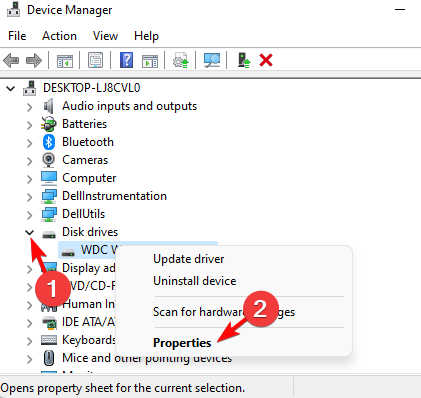Expand the DellInstrumentation category
421x398 pixels.
[x=30, y=197]
